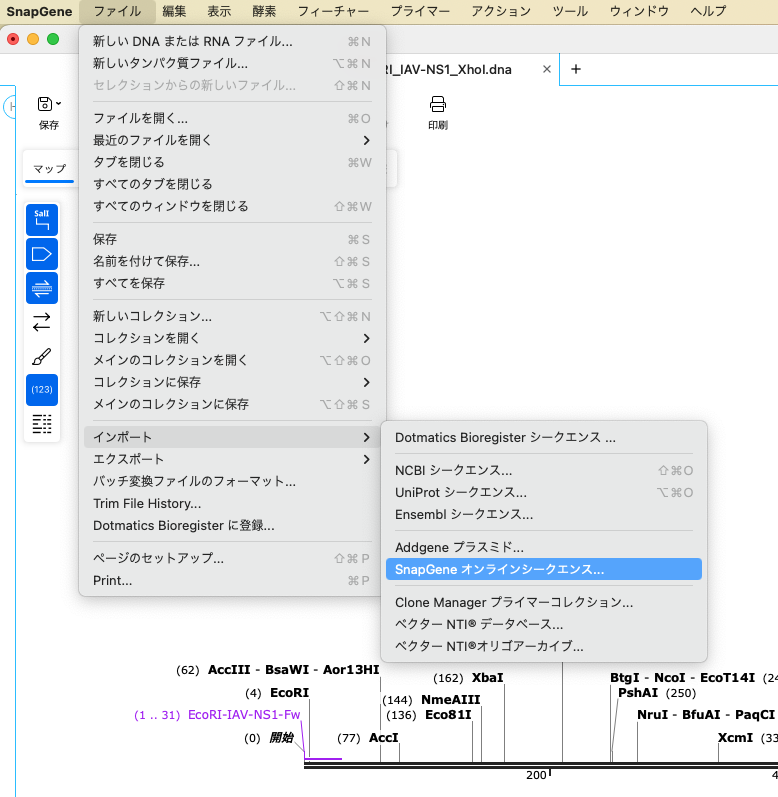The width and height of the screenshot is (778, 797).
Task: Expand コレクションに保存 submenu
Action: click(x=232, y=382)
